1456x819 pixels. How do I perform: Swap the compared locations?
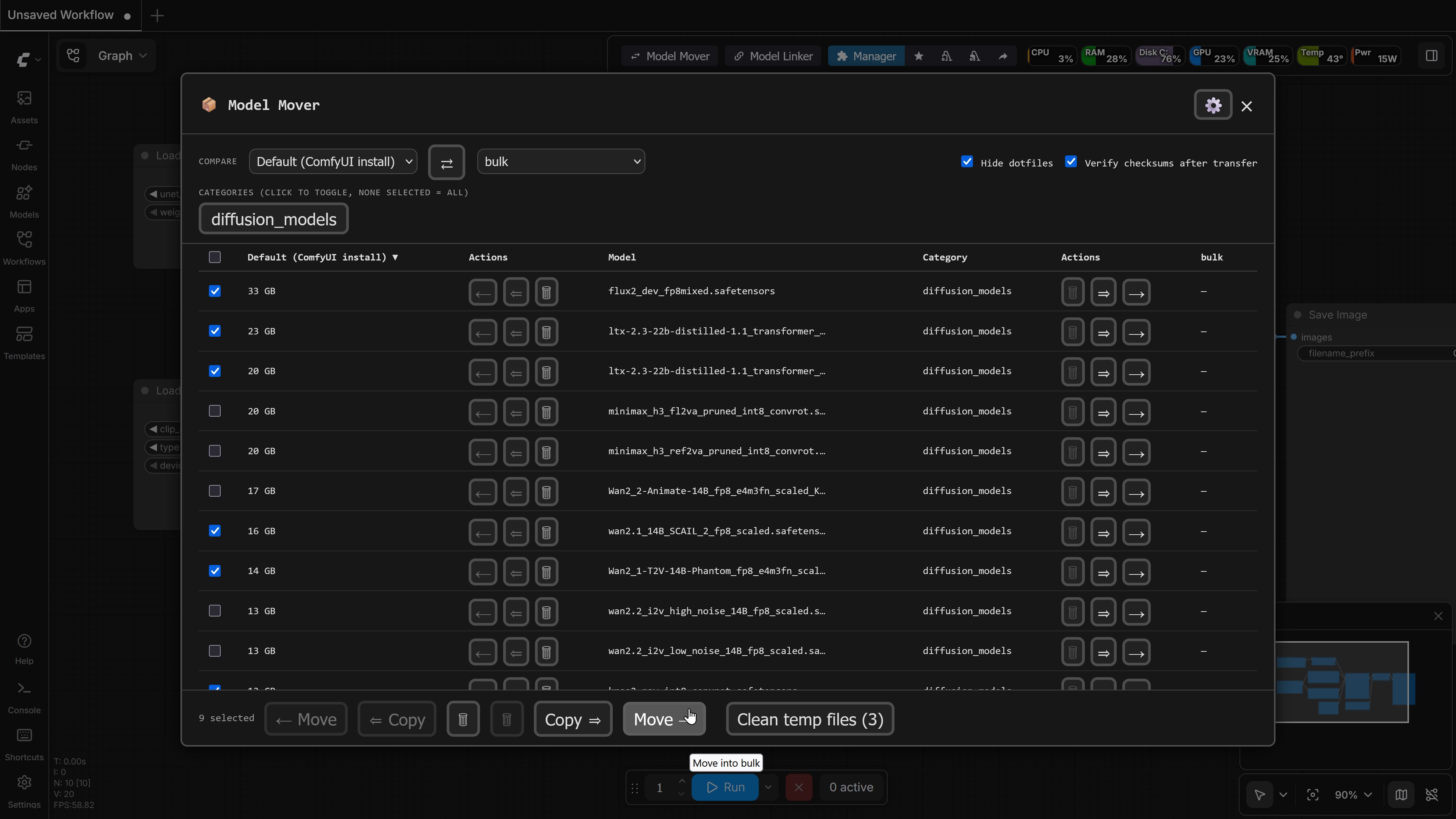(x=446, y=162)
